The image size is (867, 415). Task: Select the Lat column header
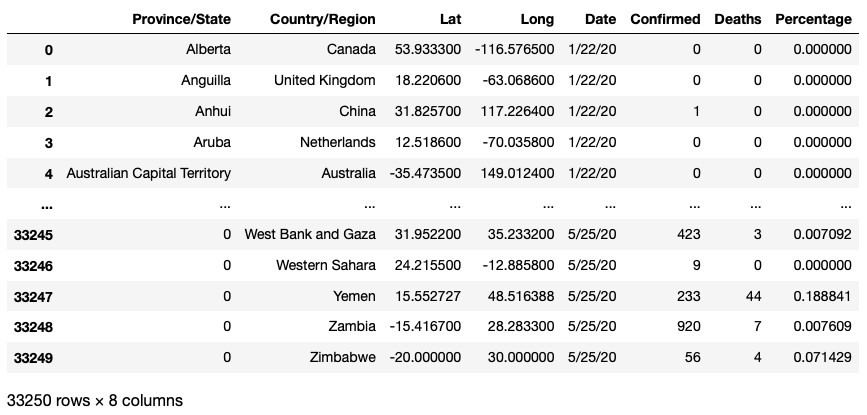(x=450, y=19)
